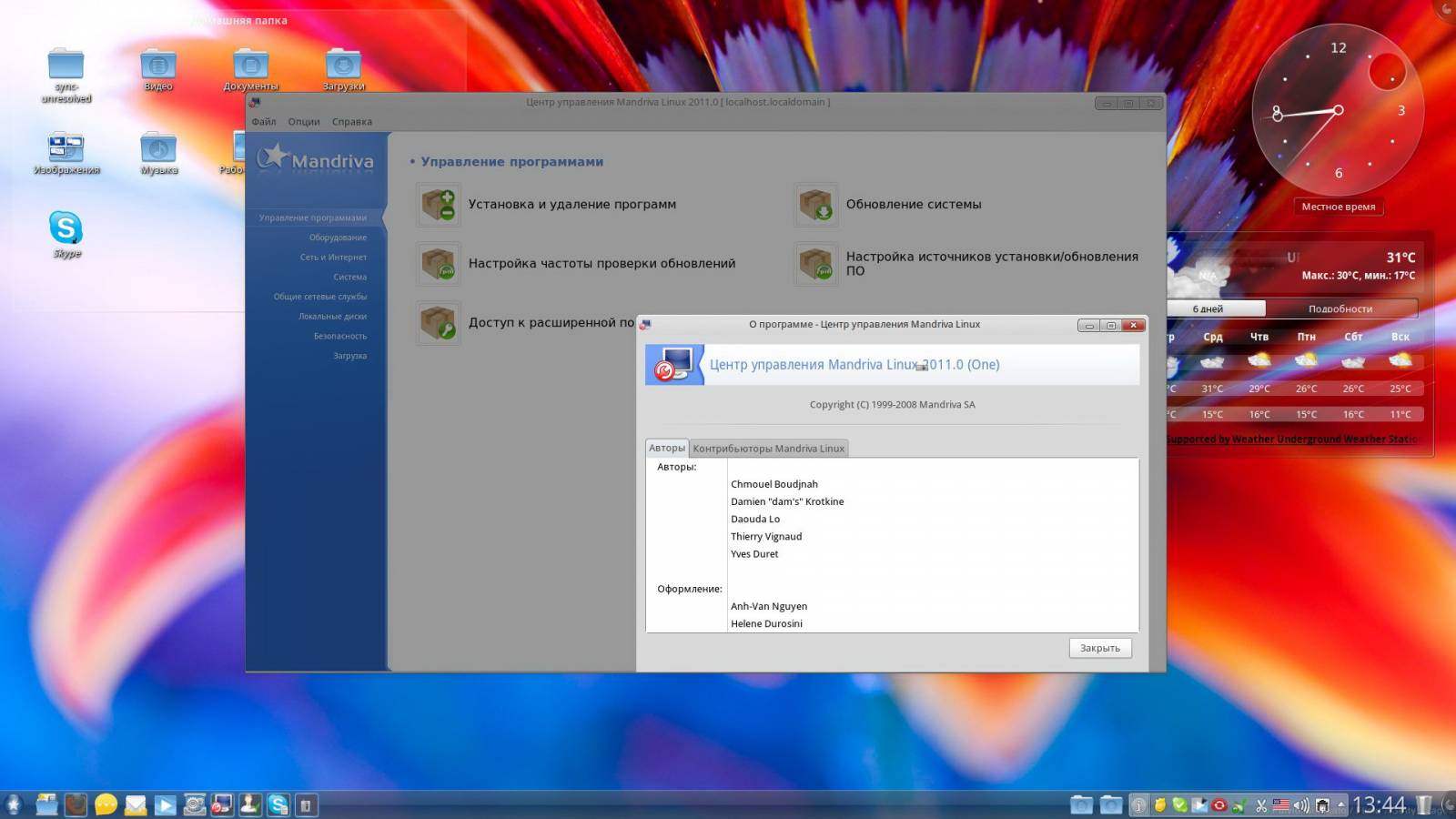Select Система sidebar category
This screenshot has height=819, width=1456.
pos(349,277)
